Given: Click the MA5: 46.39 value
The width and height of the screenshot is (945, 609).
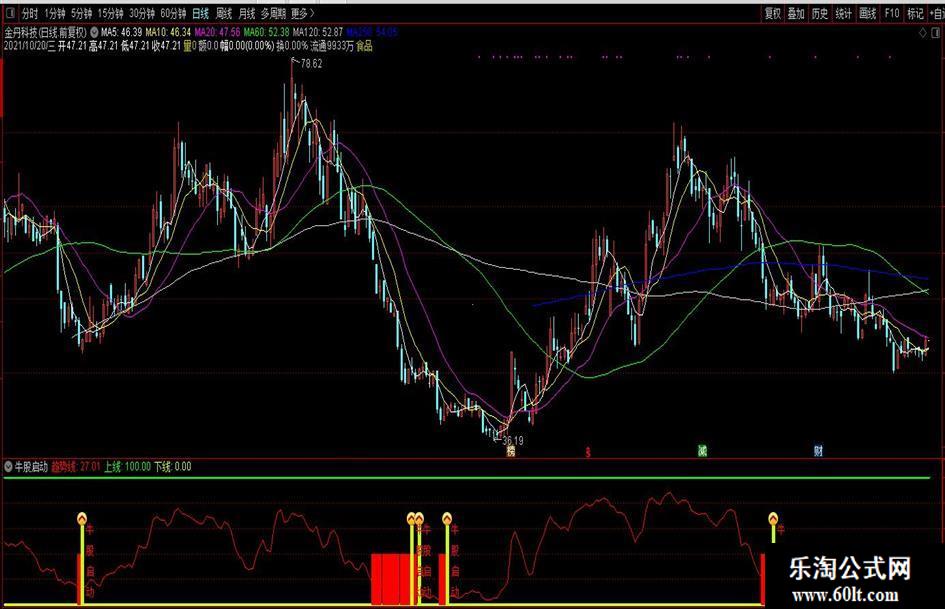Looking at the screenshot, I should (x=121, y=32).
